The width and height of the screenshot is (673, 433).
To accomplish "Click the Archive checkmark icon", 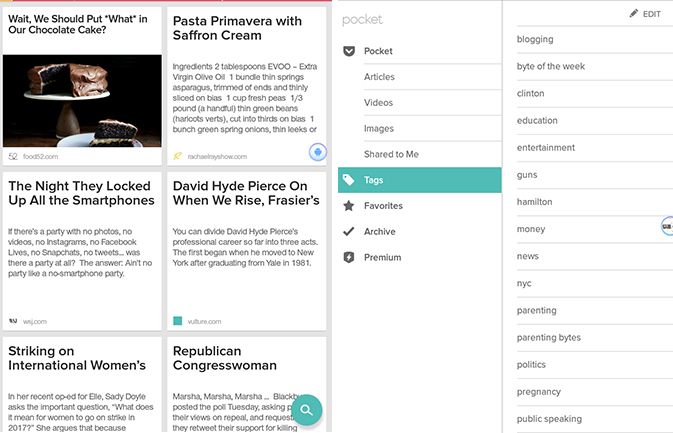I will pyautogui.click(x=348, y=232).
